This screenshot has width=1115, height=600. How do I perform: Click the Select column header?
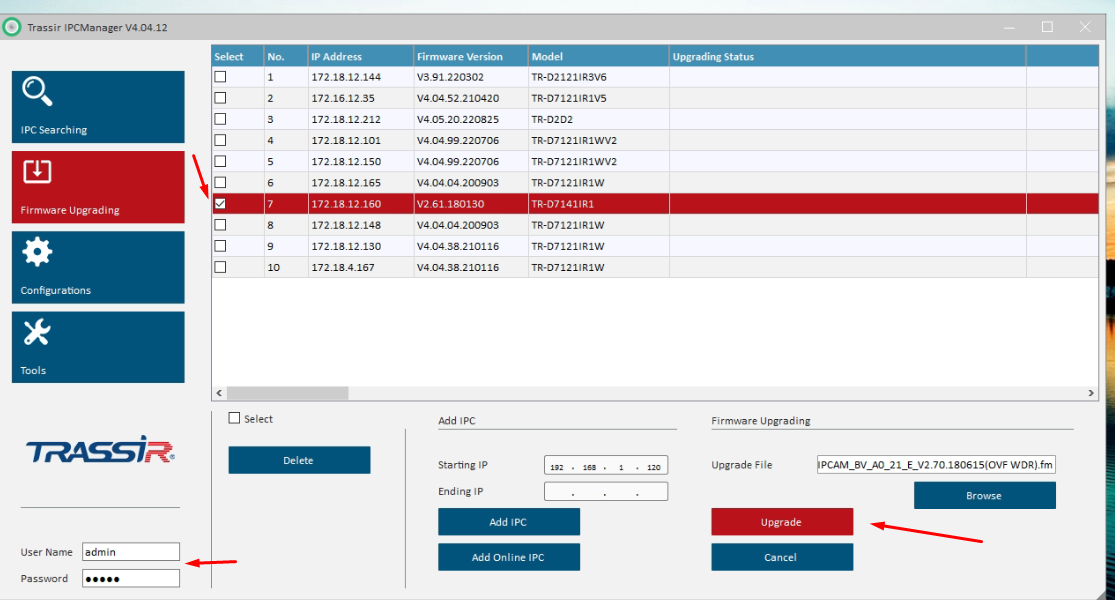(x=238, y=56)
